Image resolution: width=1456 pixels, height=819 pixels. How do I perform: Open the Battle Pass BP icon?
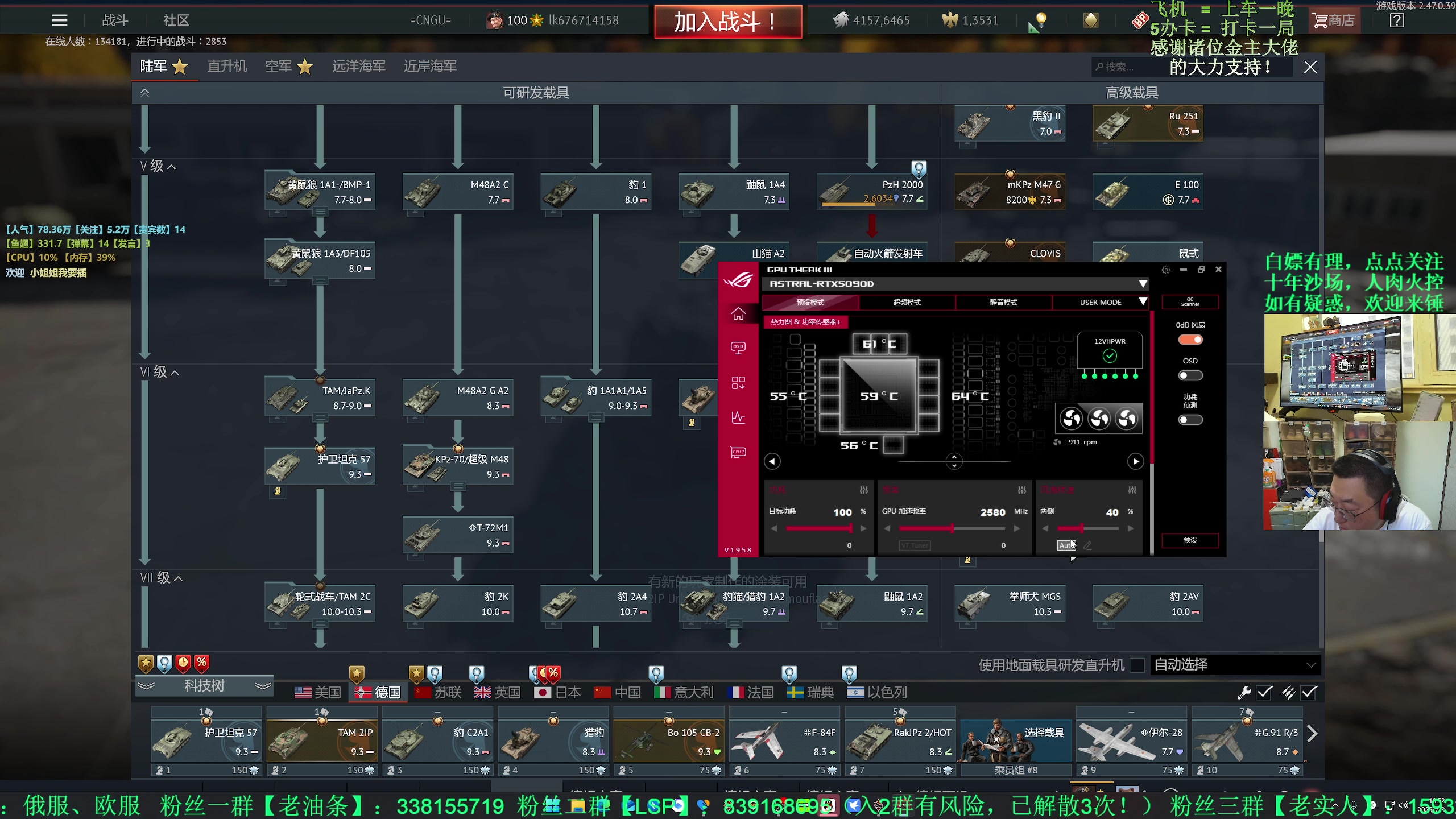click(x=1140, y=20)
